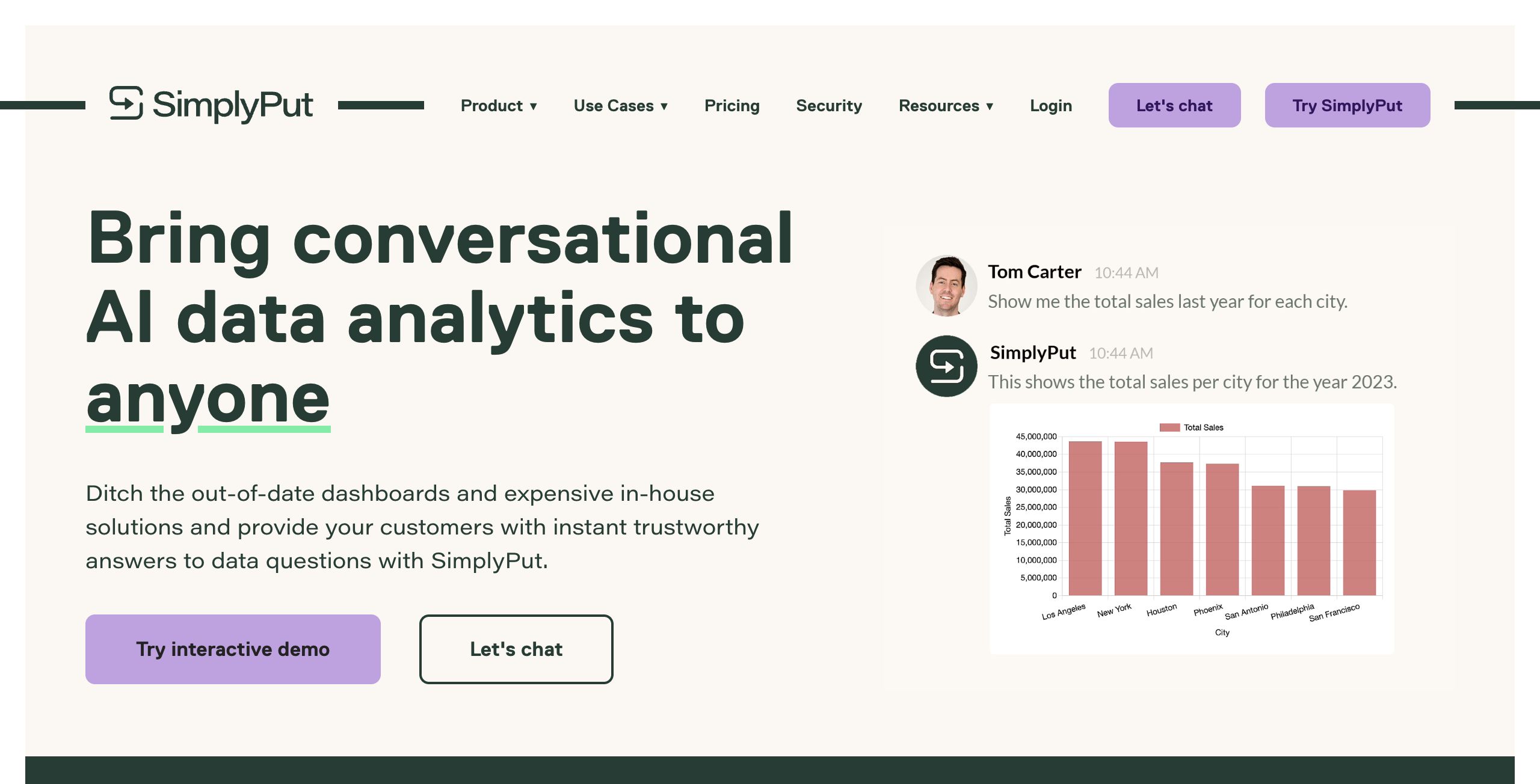Open the Security page
This screenshot has width=1540, height=784.
pyautogui.click(x=828, y=106)
